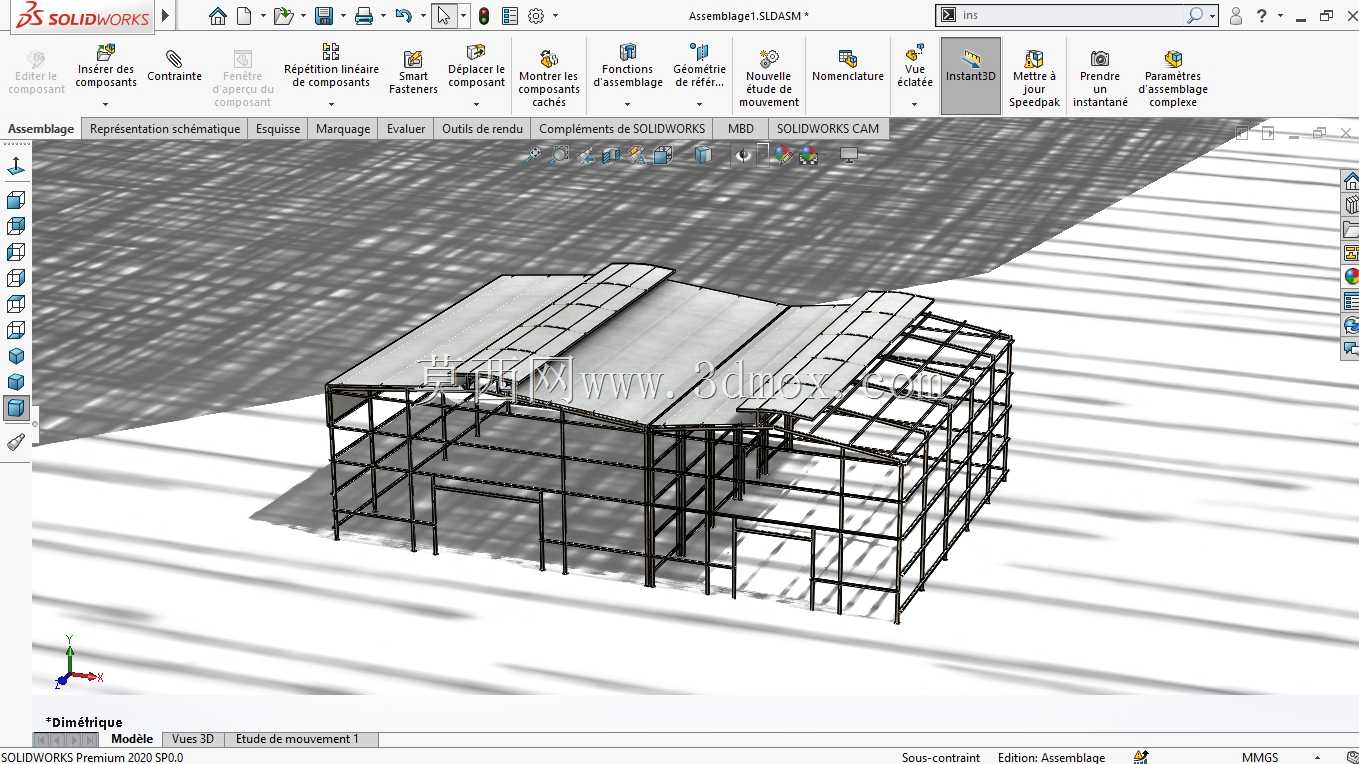Click the Modèle bottom tab
Screen dimensions: 1359x764
click(x=131, y=739)
